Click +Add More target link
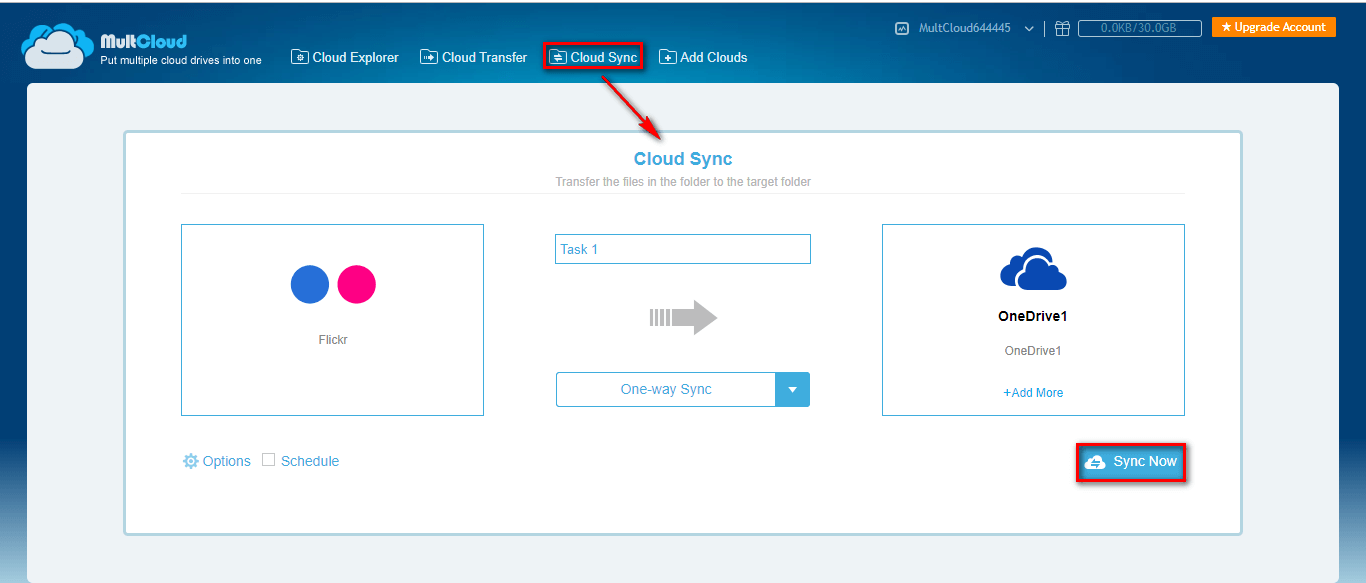This screenshot has height=583, width=1366. (x=1033, y=393)
